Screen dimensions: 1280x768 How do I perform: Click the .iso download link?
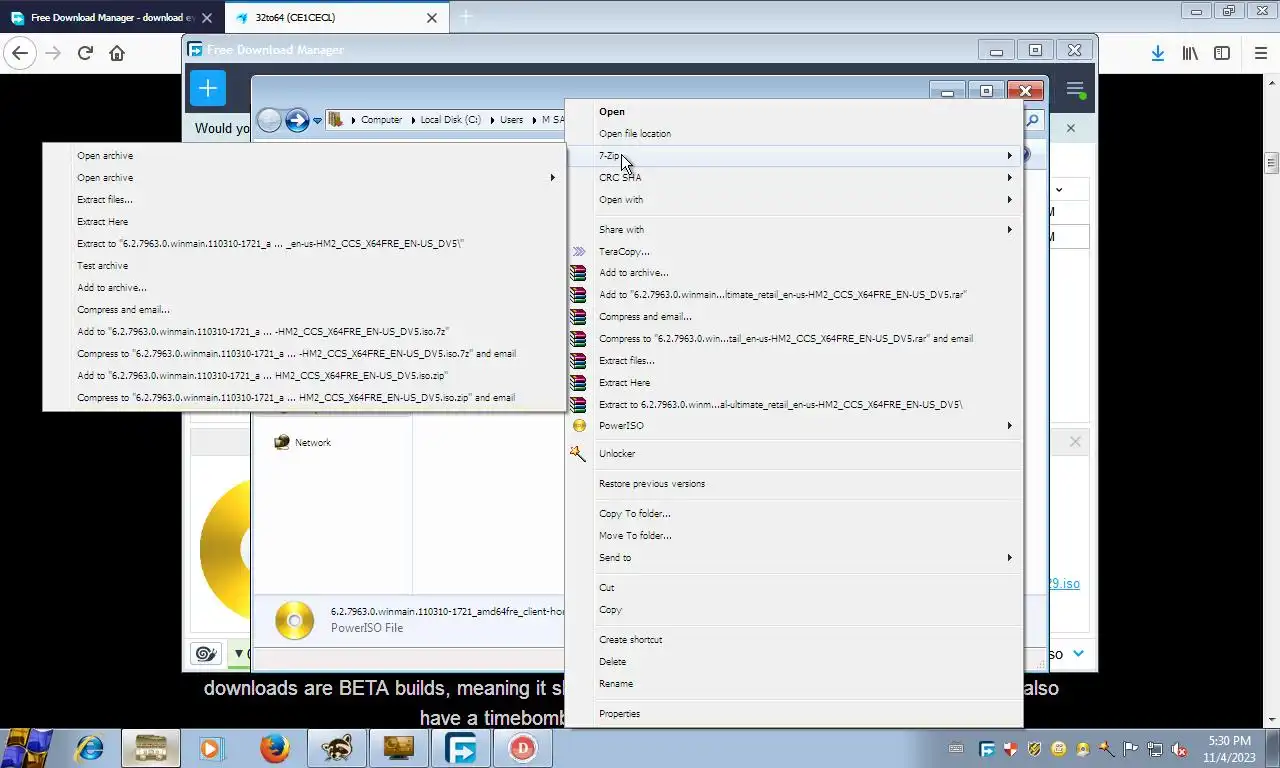click(1064, 583)
